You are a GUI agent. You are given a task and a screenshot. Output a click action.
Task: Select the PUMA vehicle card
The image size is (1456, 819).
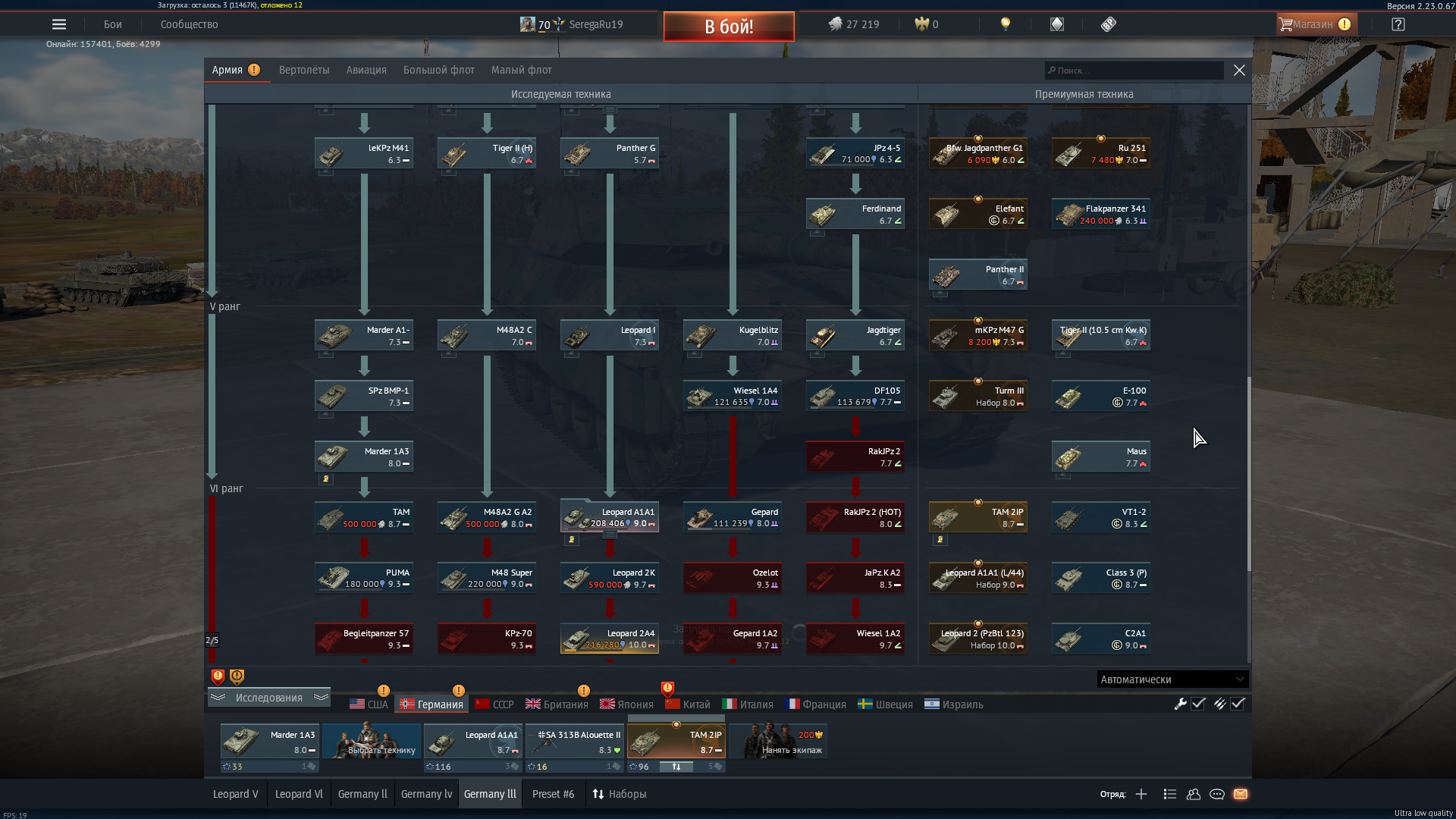[364, 578]
